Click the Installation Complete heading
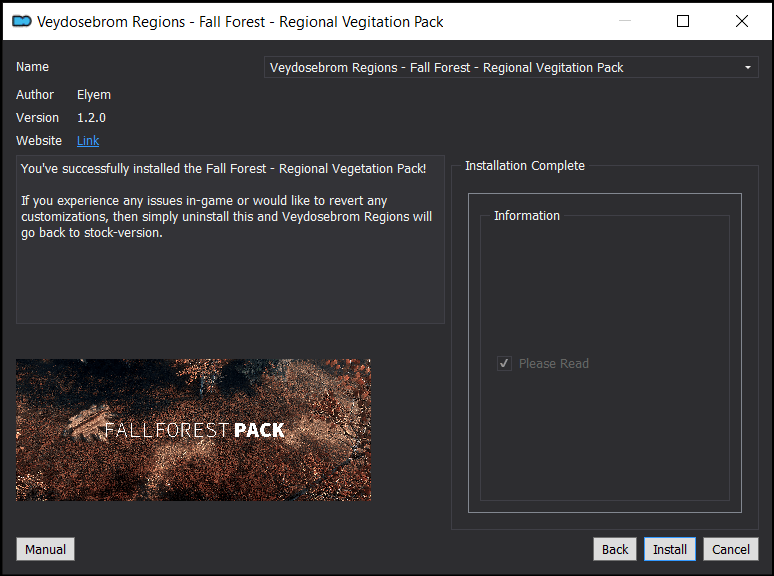Screen dimensions: 774x576 (x=525, y=165)
